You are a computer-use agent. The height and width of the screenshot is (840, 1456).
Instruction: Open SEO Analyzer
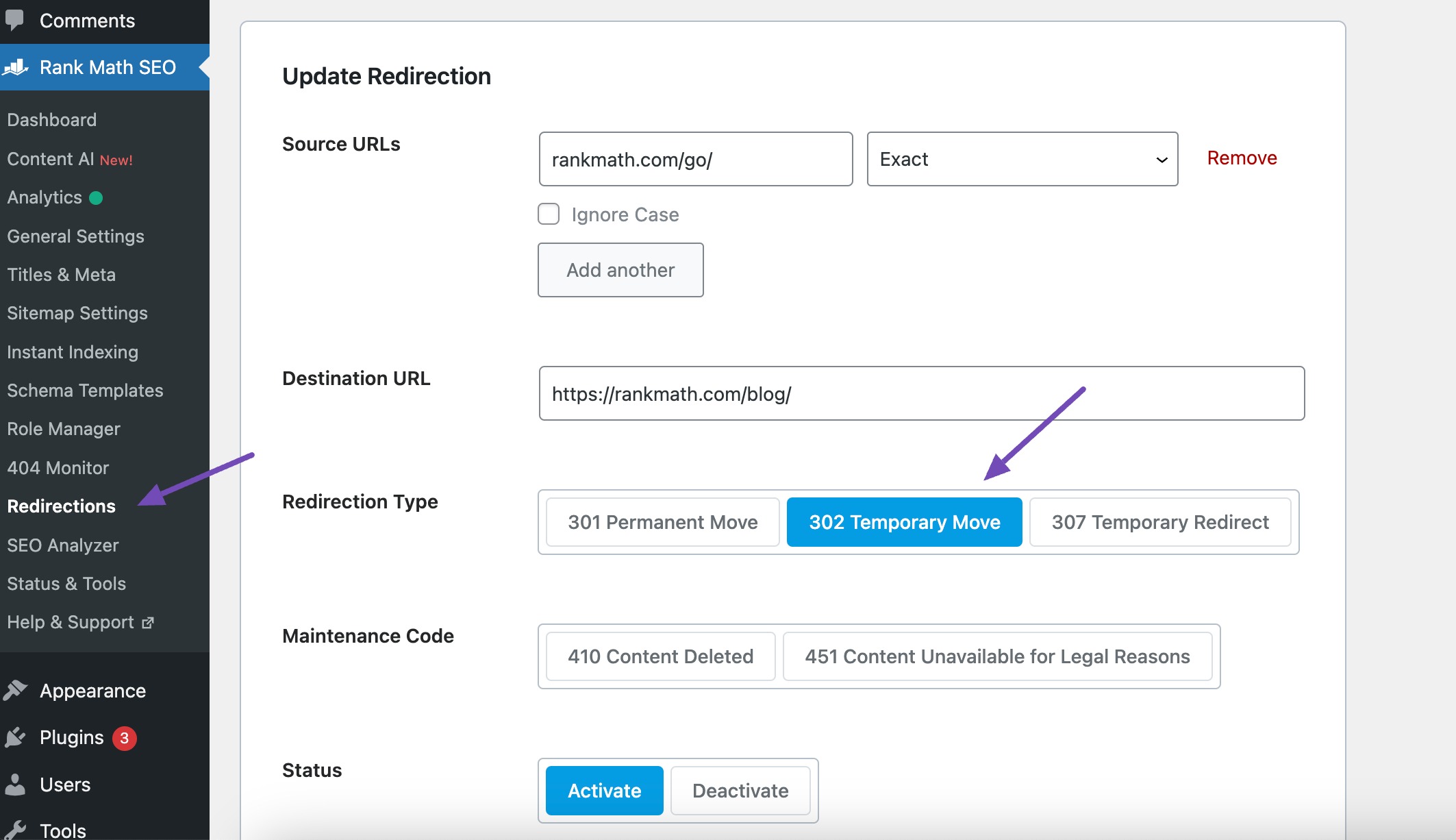[x=63, y=545]
